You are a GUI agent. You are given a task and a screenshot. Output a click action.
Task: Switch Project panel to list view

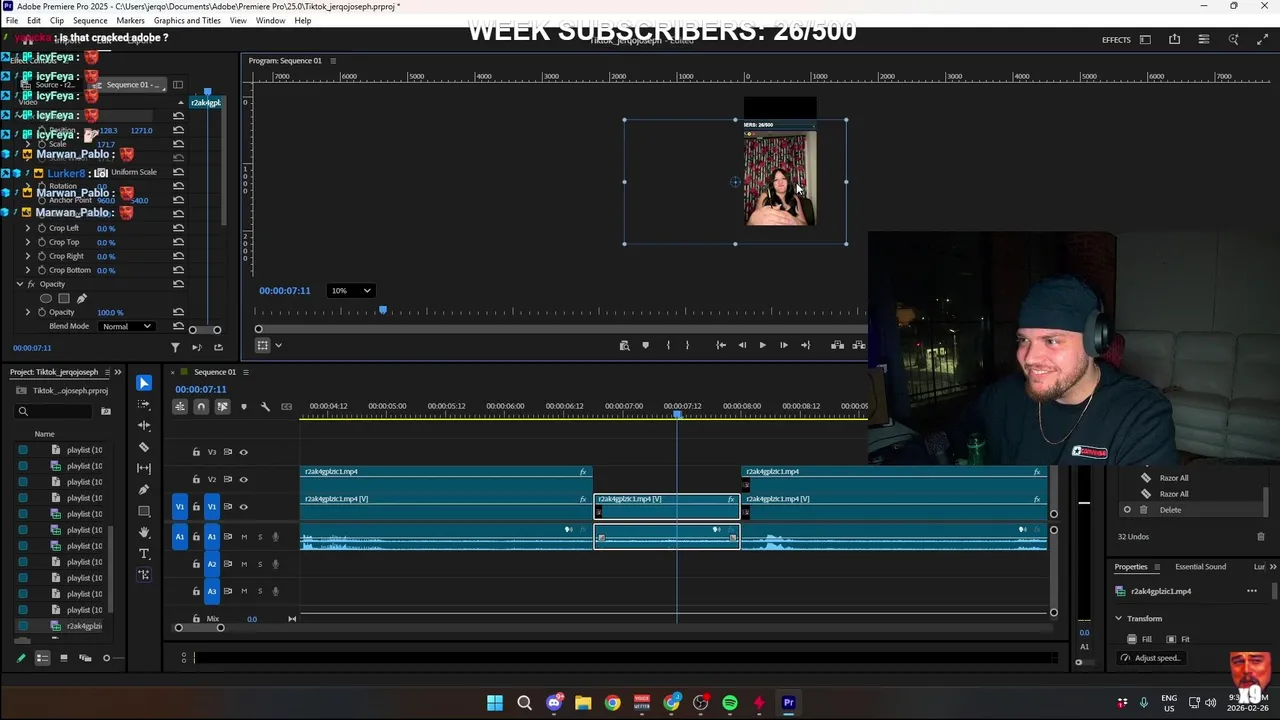coord(42,658)
